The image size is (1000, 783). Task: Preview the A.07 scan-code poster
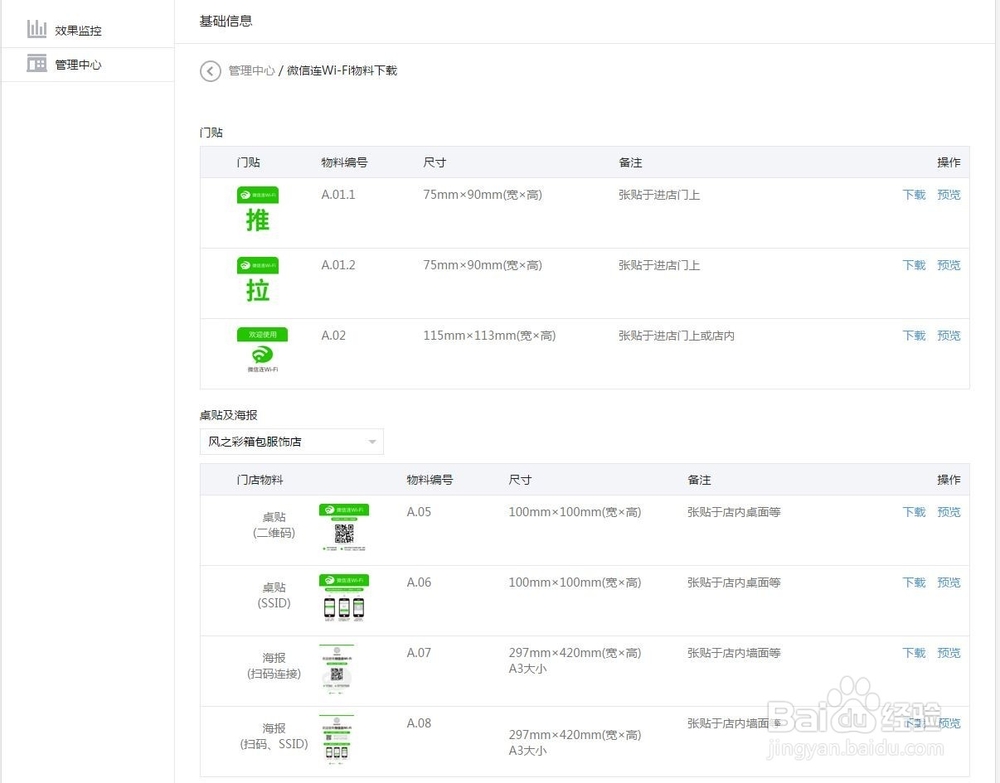click(948, 652)
